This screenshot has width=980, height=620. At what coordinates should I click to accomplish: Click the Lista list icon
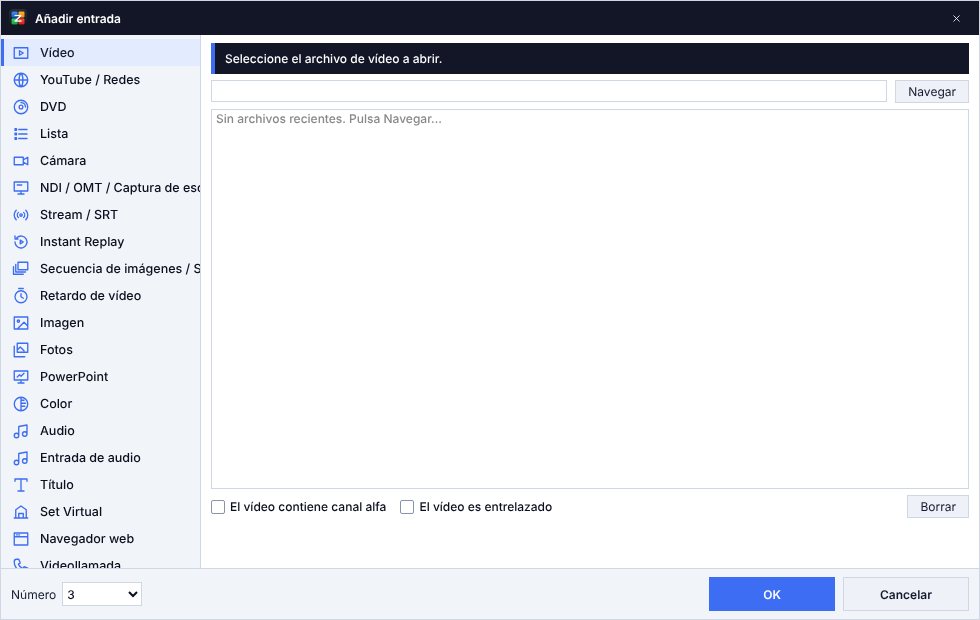click(x=21, y=134)
